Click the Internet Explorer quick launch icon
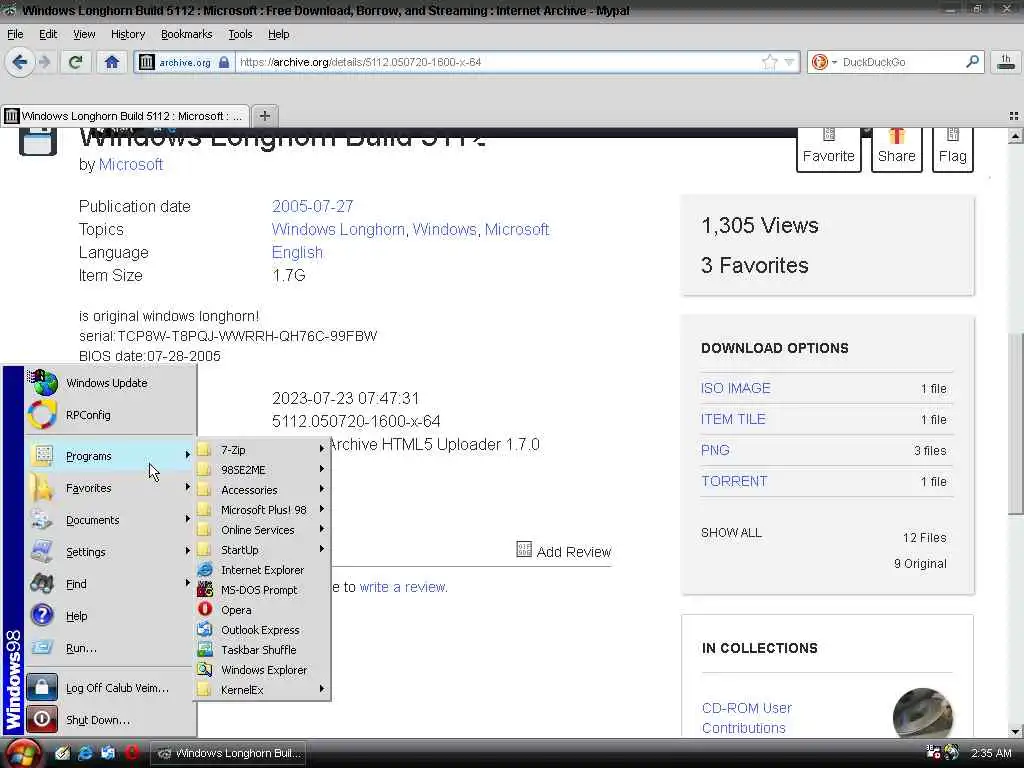Viewport: 1024px width, 768px height. pyautogui.click(x=86, y=753)
